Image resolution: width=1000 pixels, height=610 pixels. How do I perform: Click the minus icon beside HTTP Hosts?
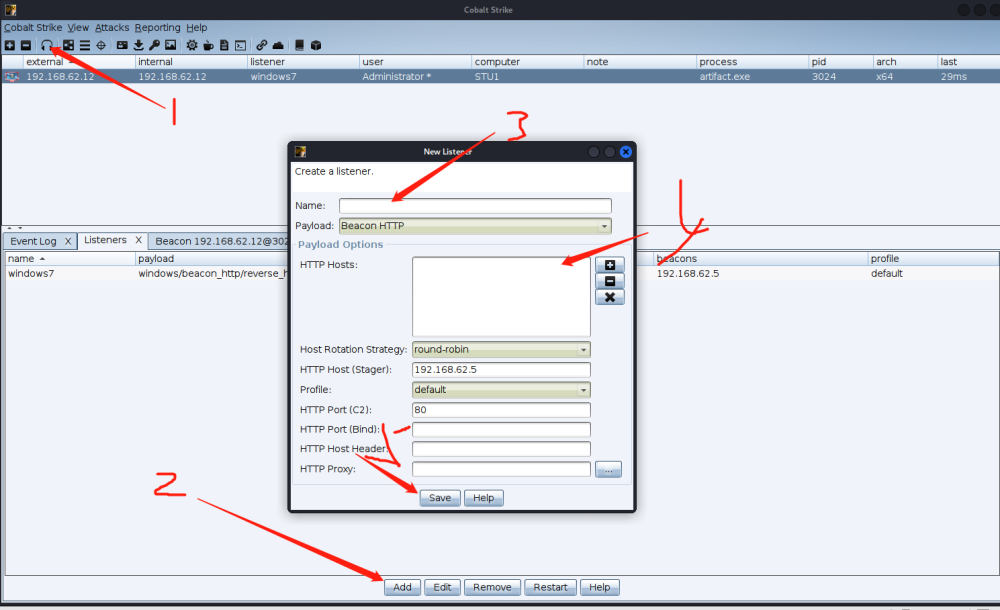610,281
